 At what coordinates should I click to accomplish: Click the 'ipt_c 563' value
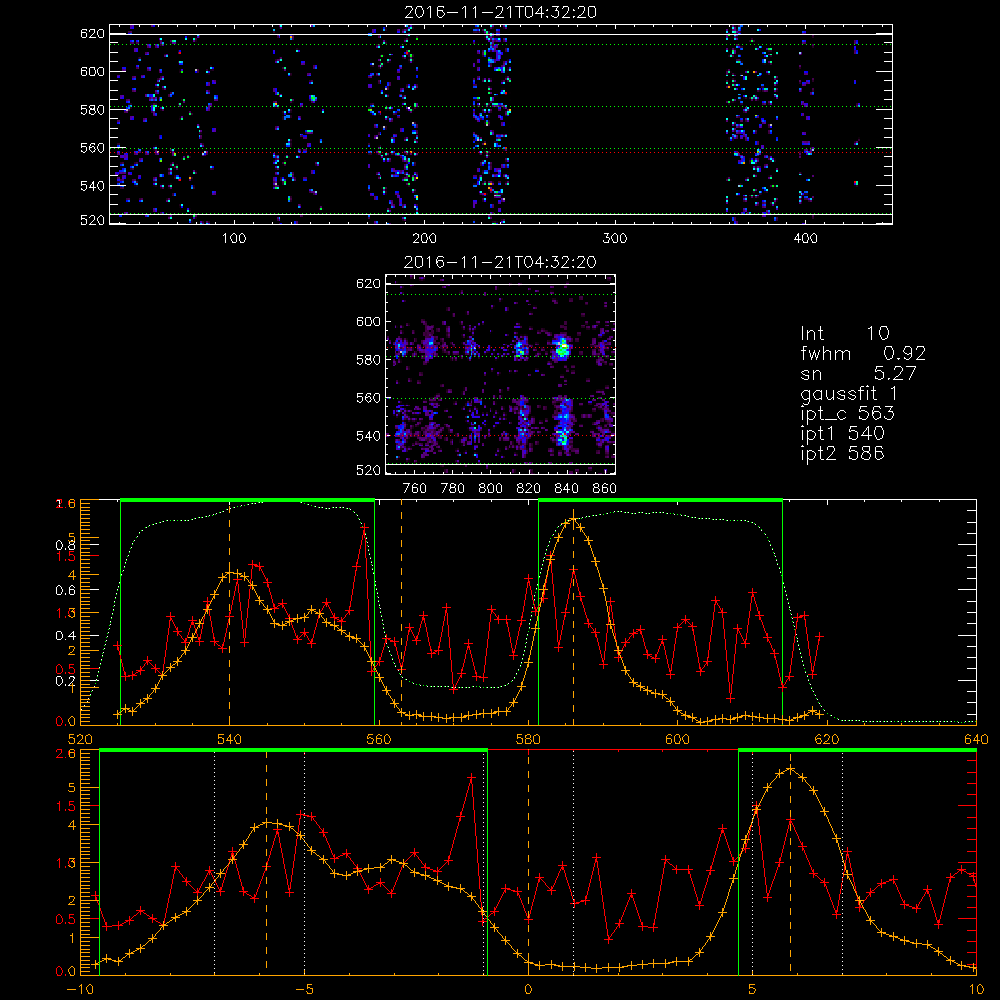(848, 413)
